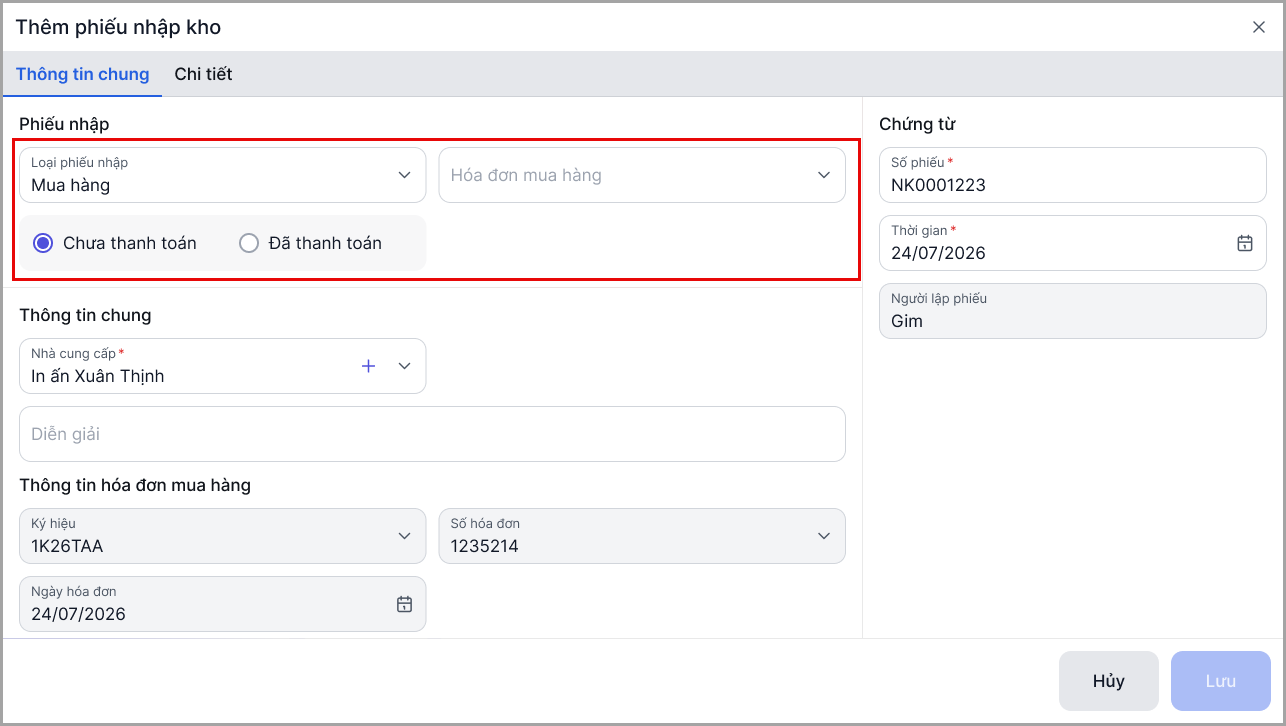Viewport: 1286px width, 726px height.
Task: Expand the Số hóa đơn dropdown
Action: click(x=642, y=536)
